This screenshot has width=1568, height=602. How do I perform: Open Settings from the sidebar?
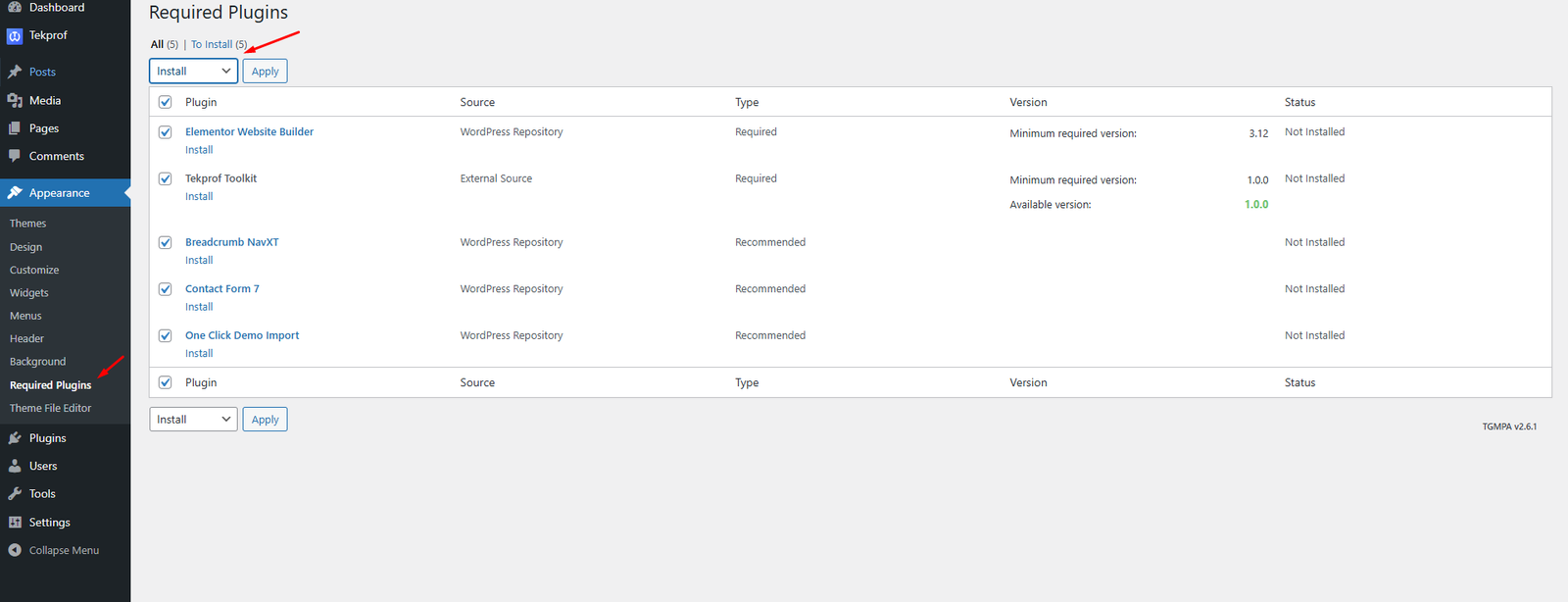point(49,523)
